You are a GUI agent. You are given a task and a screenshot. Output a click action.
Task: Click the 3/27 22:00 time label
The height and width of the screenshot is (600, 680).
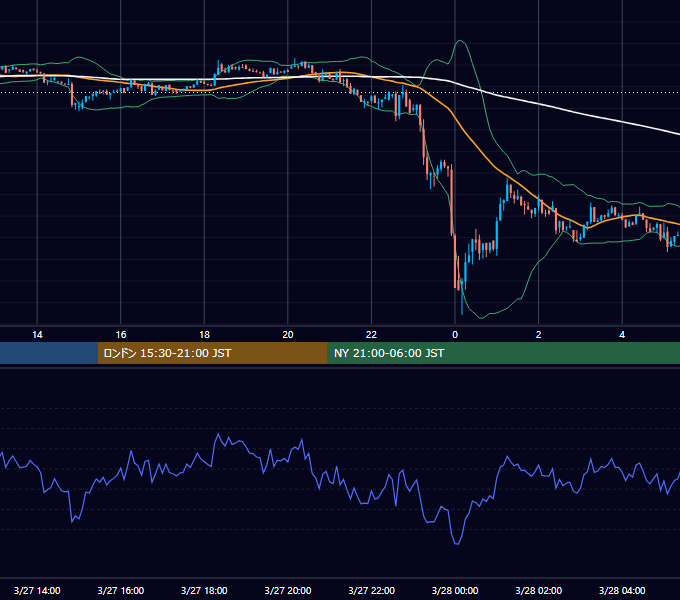(x=371, y=590)
